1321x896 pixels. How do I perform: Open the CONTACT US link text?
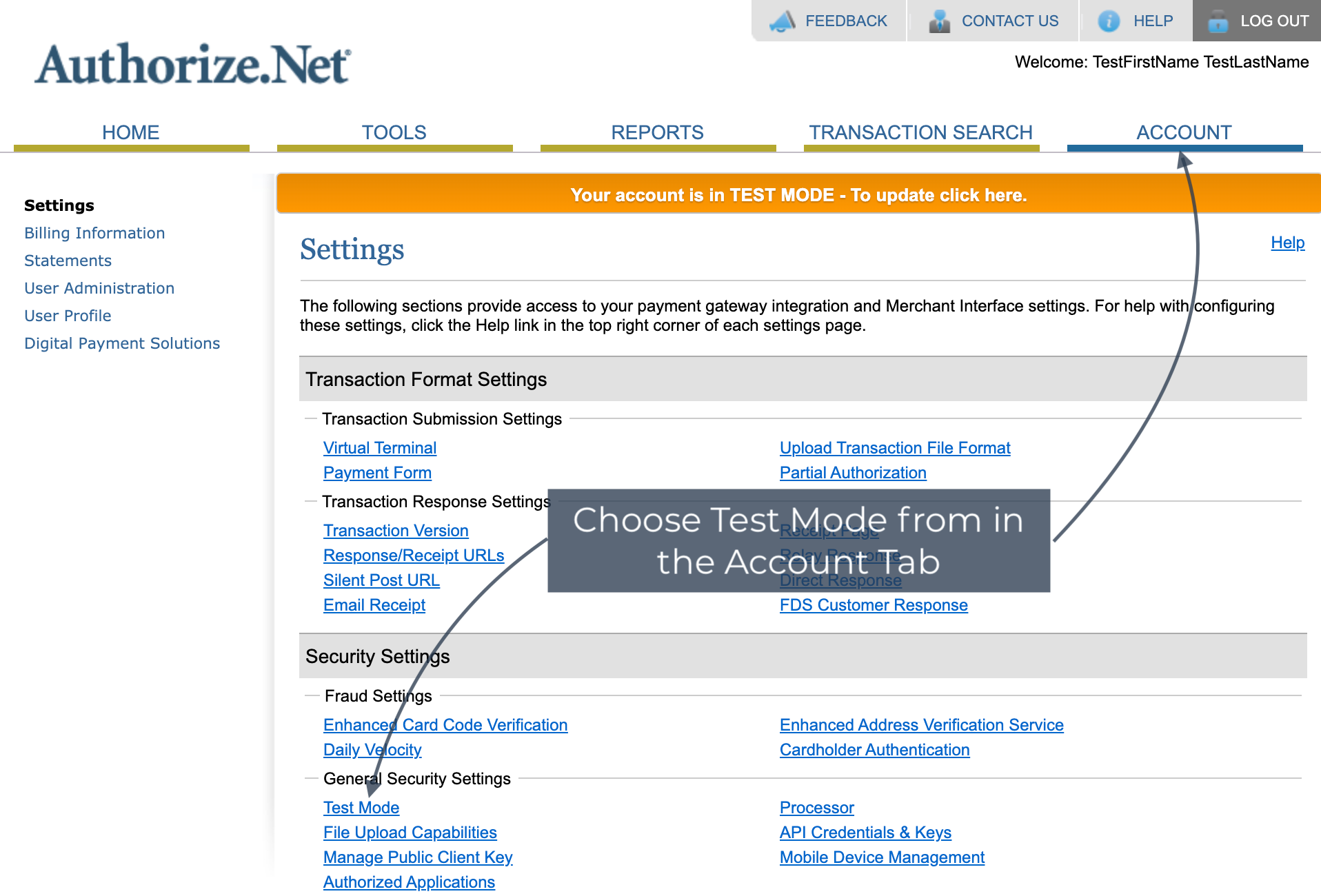pyautogui.click(x=1010, y=21)
